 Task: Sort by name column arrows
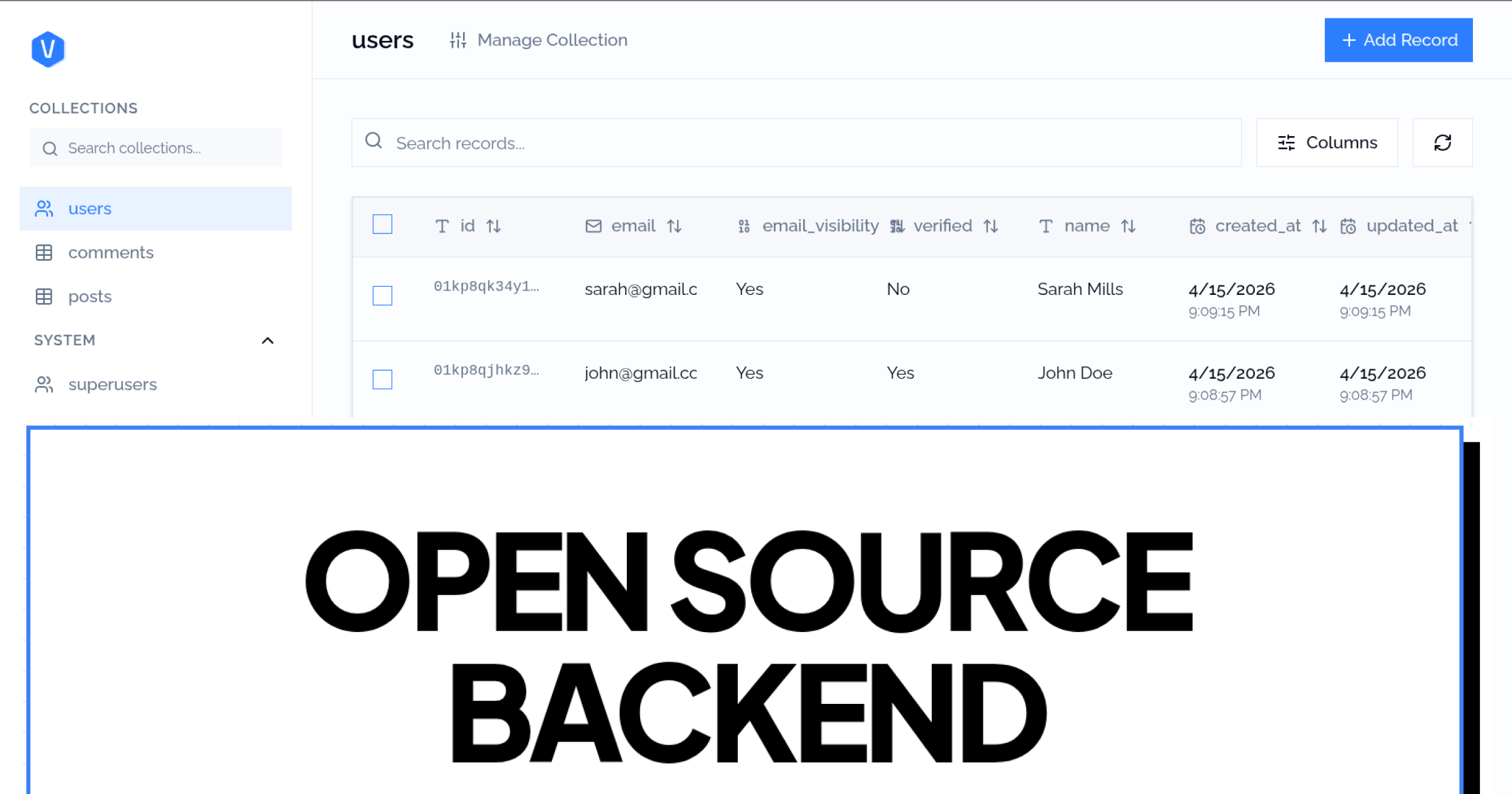click(x=1128, y=226)
